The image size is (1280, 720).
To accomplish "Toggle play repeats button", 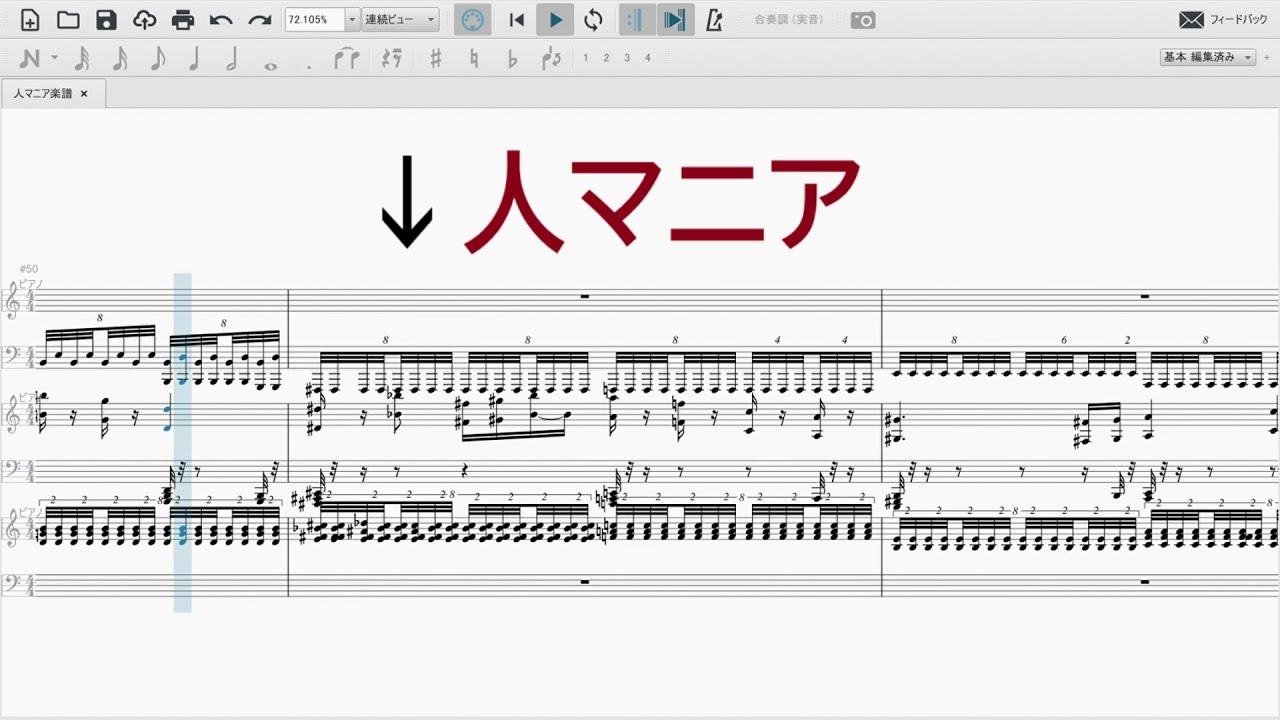I will click(x=636, y=20).
